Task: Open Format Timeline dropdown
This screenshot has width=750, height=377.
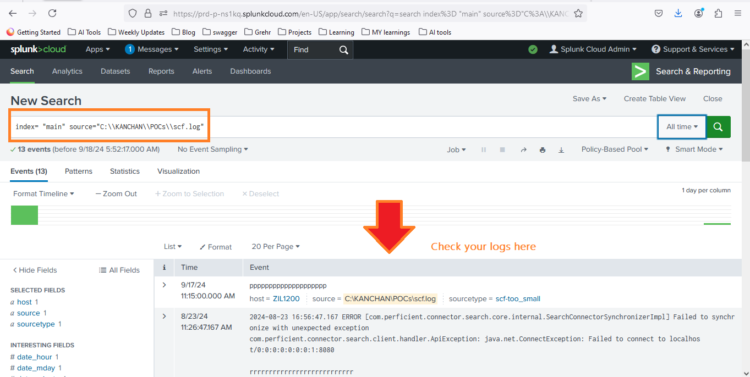Action: [x=44, y=194]
